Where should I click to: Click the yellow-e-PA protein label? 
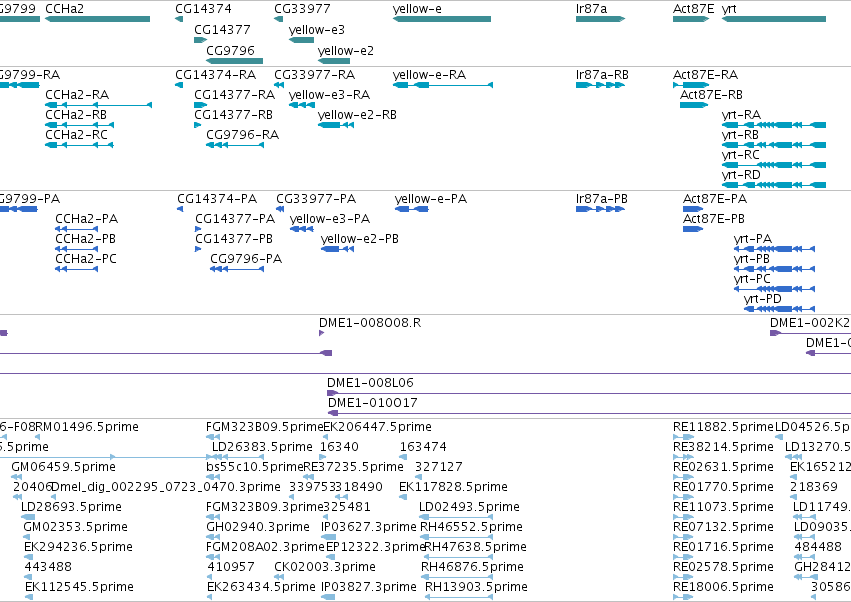431,199
